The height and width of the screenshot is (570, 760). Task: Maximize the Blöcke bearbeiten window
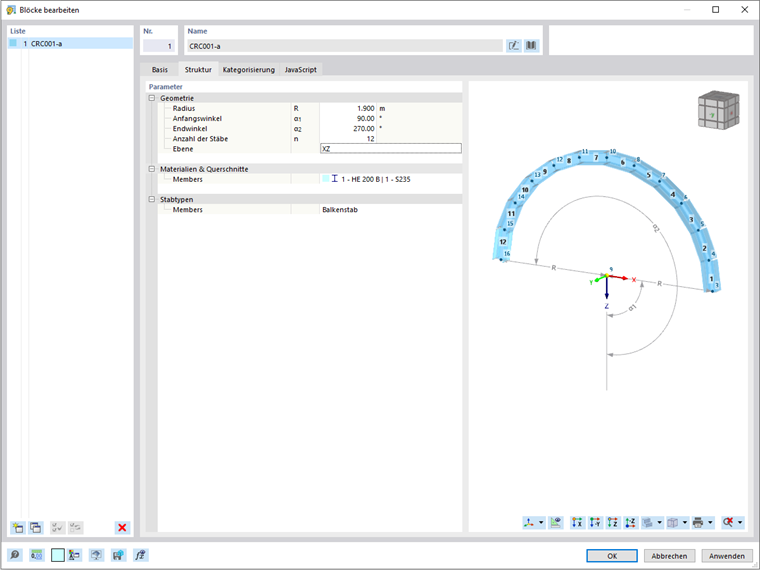coord(715,10)
